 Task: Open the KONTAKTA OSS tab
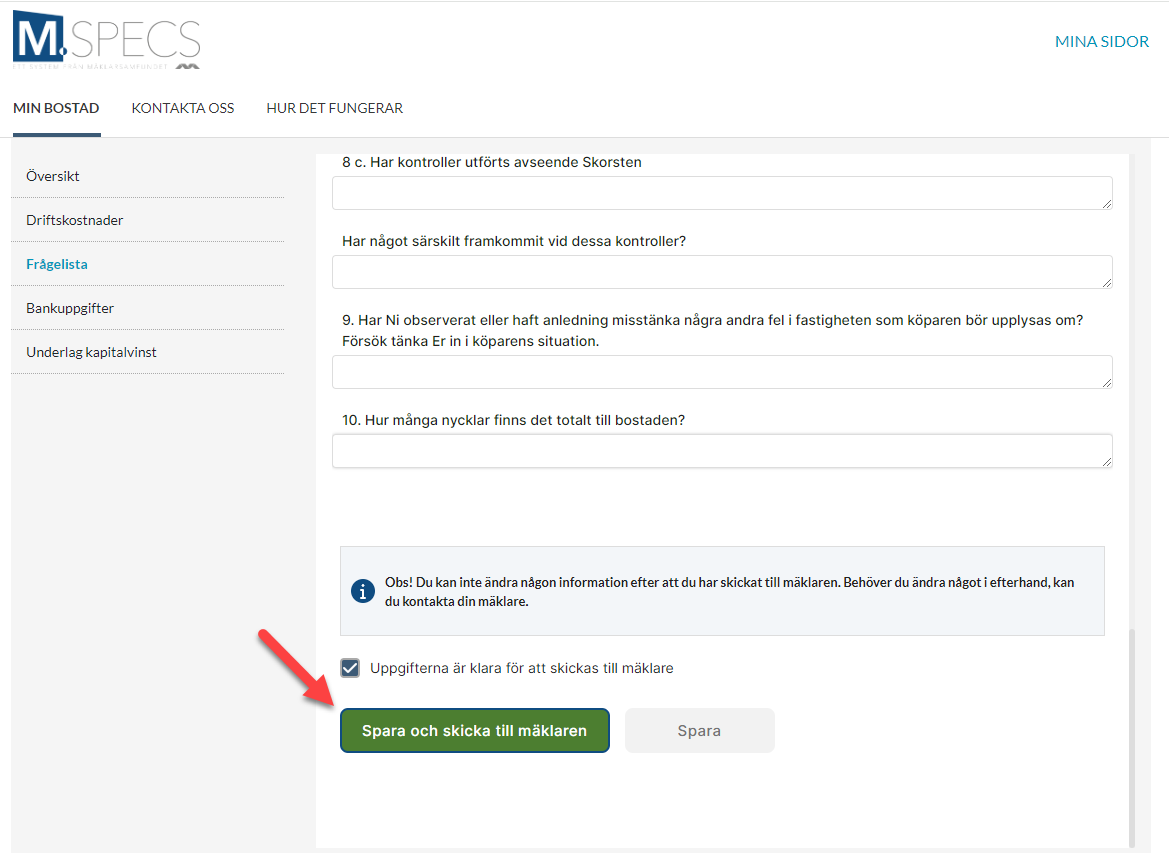(x=183, y=108)
